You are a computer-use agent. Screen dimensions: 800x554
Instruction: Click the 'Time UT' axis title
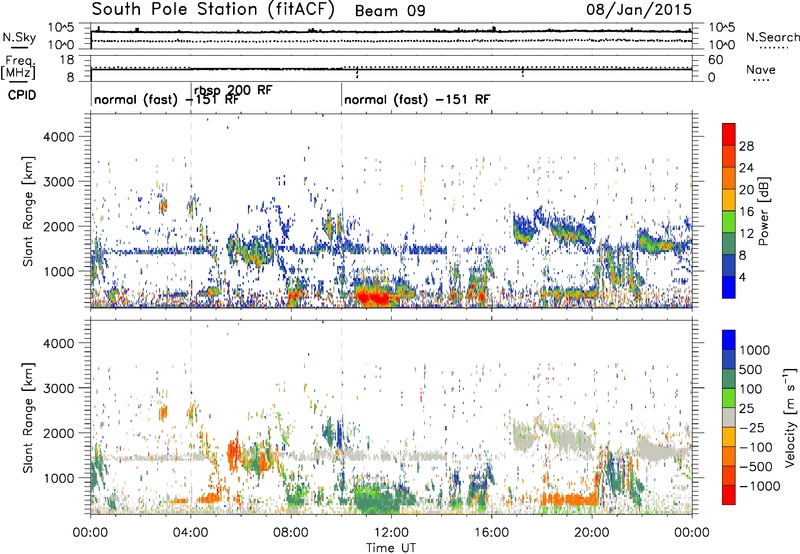click(391, 548)
